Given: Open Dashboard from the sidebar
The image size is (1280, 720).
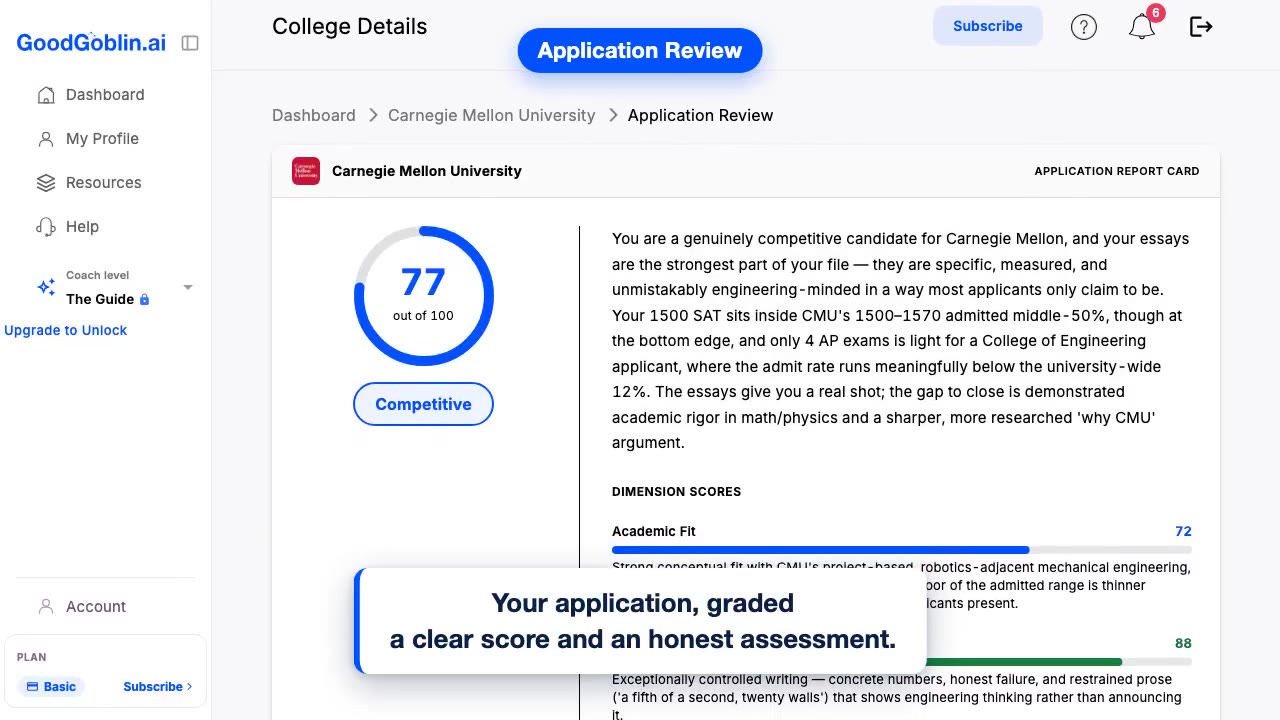Looking at the screenshot, I should click(105, 95).
